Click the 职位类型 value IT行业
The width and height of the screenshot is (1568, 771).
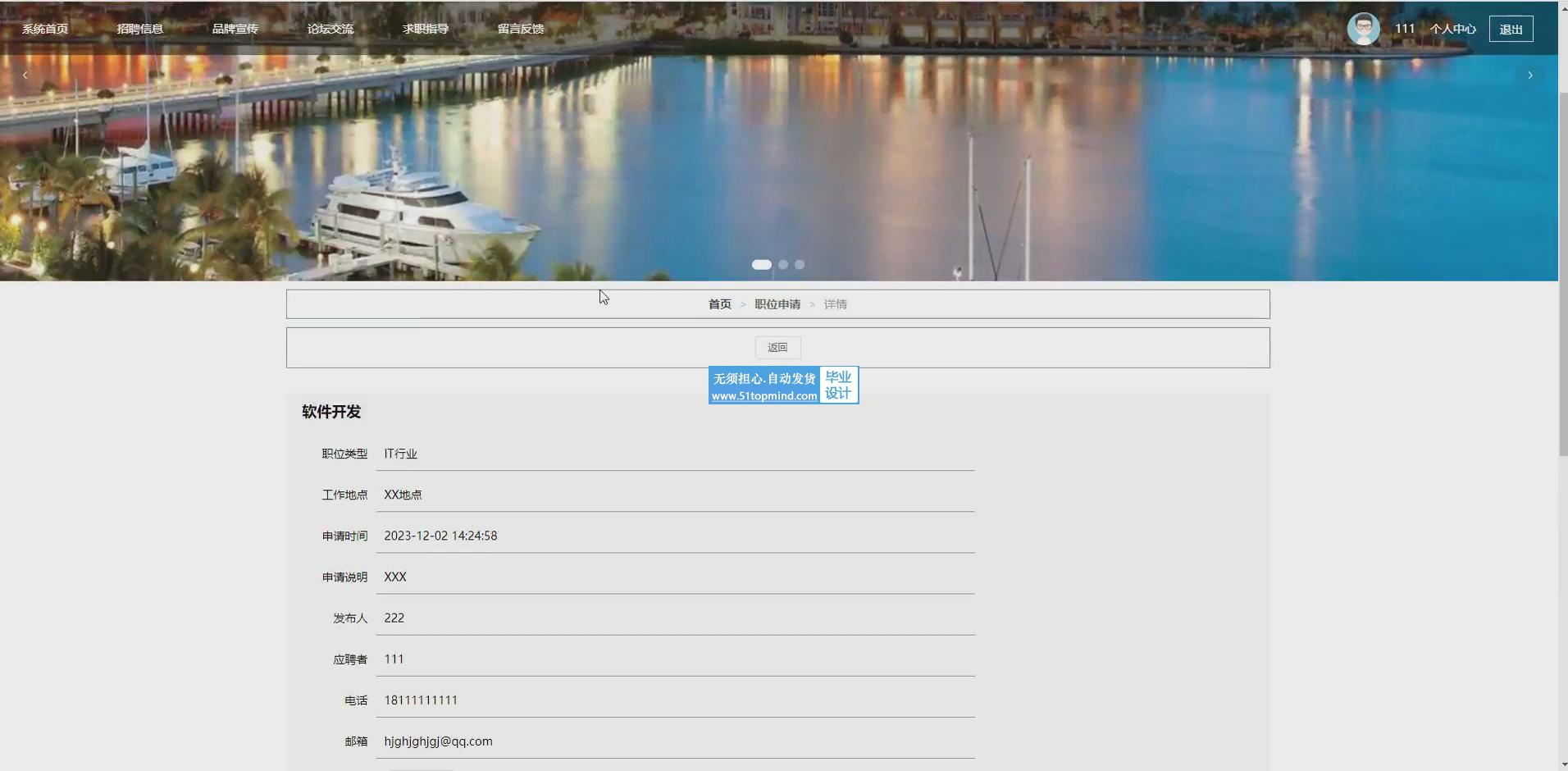coord(401,454)
